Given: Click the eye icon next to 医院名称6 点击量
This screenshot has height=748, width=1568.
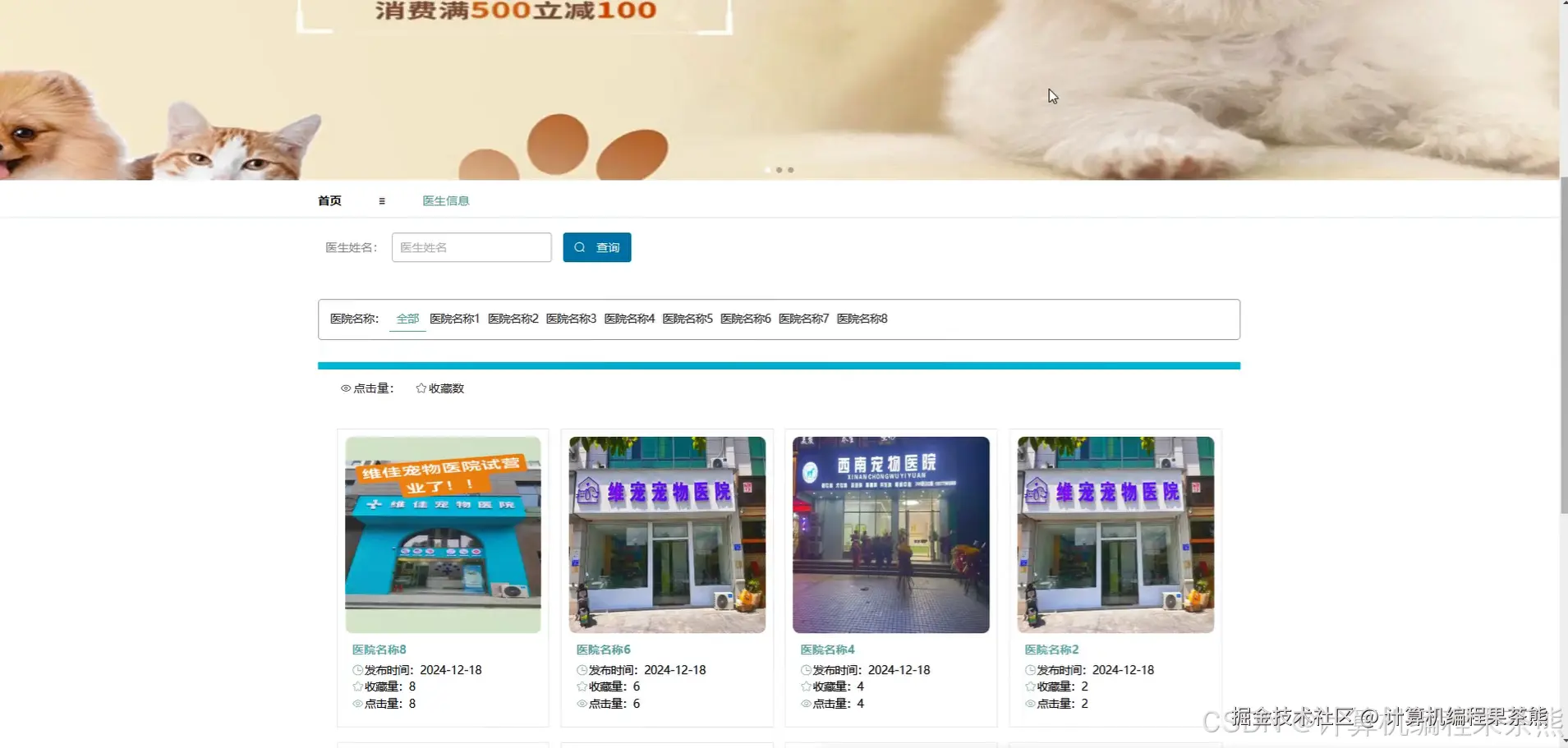Looking at the screenshot, I should [x=580, y=704].
